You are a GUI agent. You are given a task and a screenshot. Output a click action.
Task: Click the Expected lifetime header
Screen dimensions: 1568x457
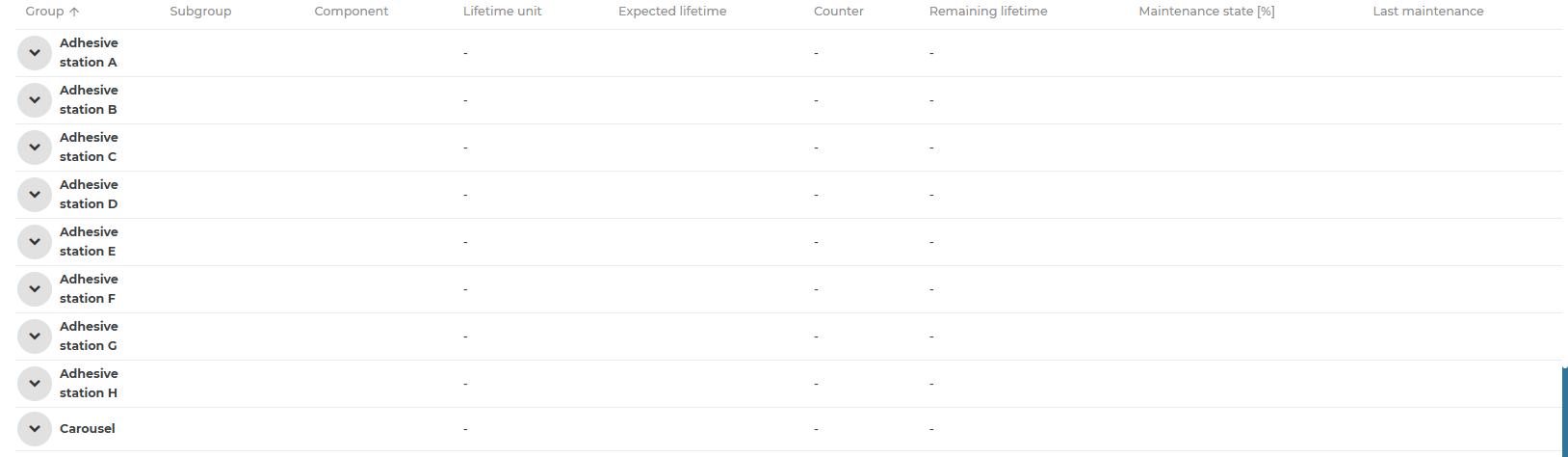pos(672,12)
